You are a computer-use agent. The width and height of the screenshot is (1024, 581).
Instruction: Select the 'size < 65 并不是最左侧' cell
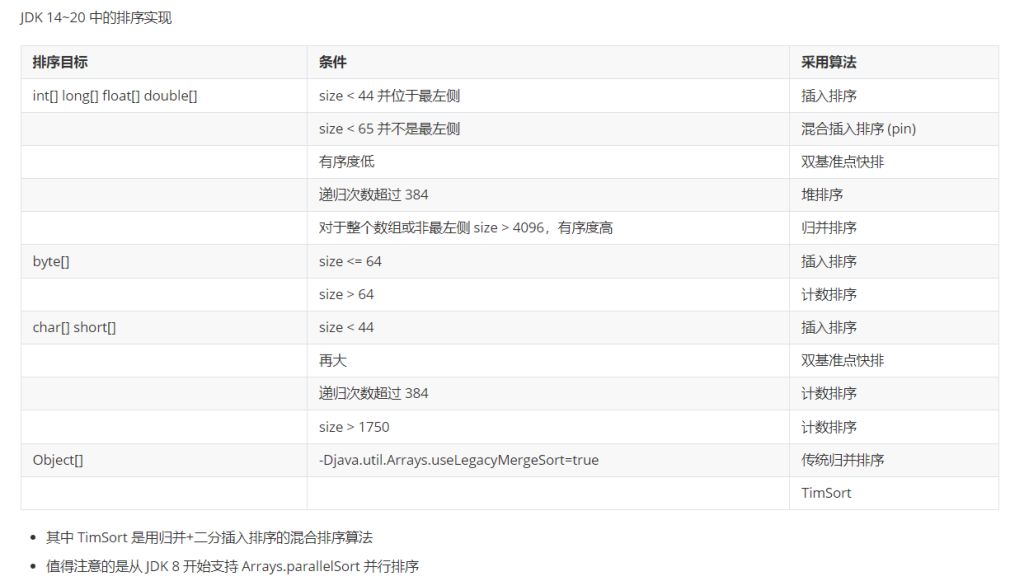[x=389, y=129]
